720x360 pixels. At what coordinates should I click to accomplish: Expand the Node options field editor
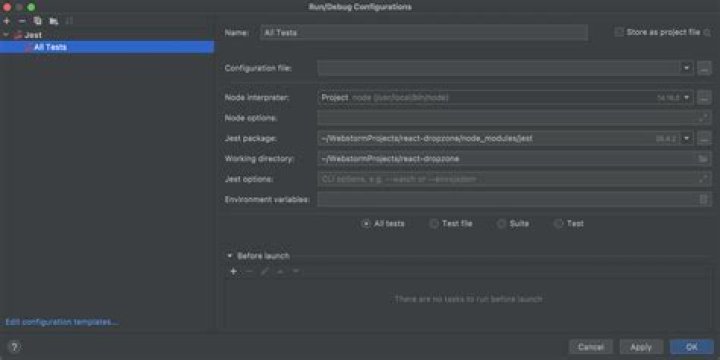coord(703,118)
